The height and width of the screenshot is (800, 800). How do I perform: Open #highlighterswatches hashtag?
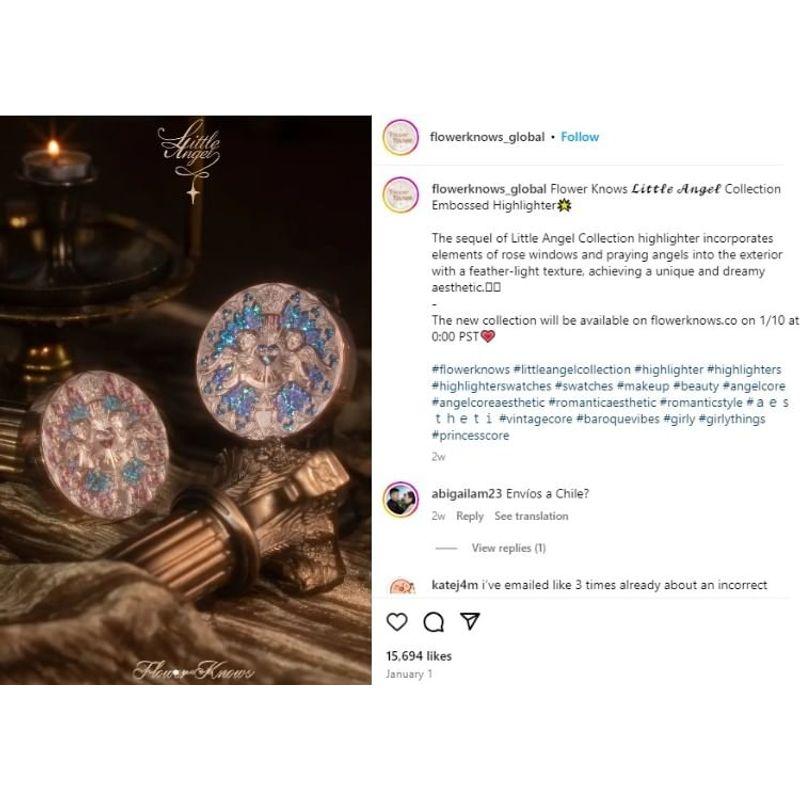(x=491, y=386)
